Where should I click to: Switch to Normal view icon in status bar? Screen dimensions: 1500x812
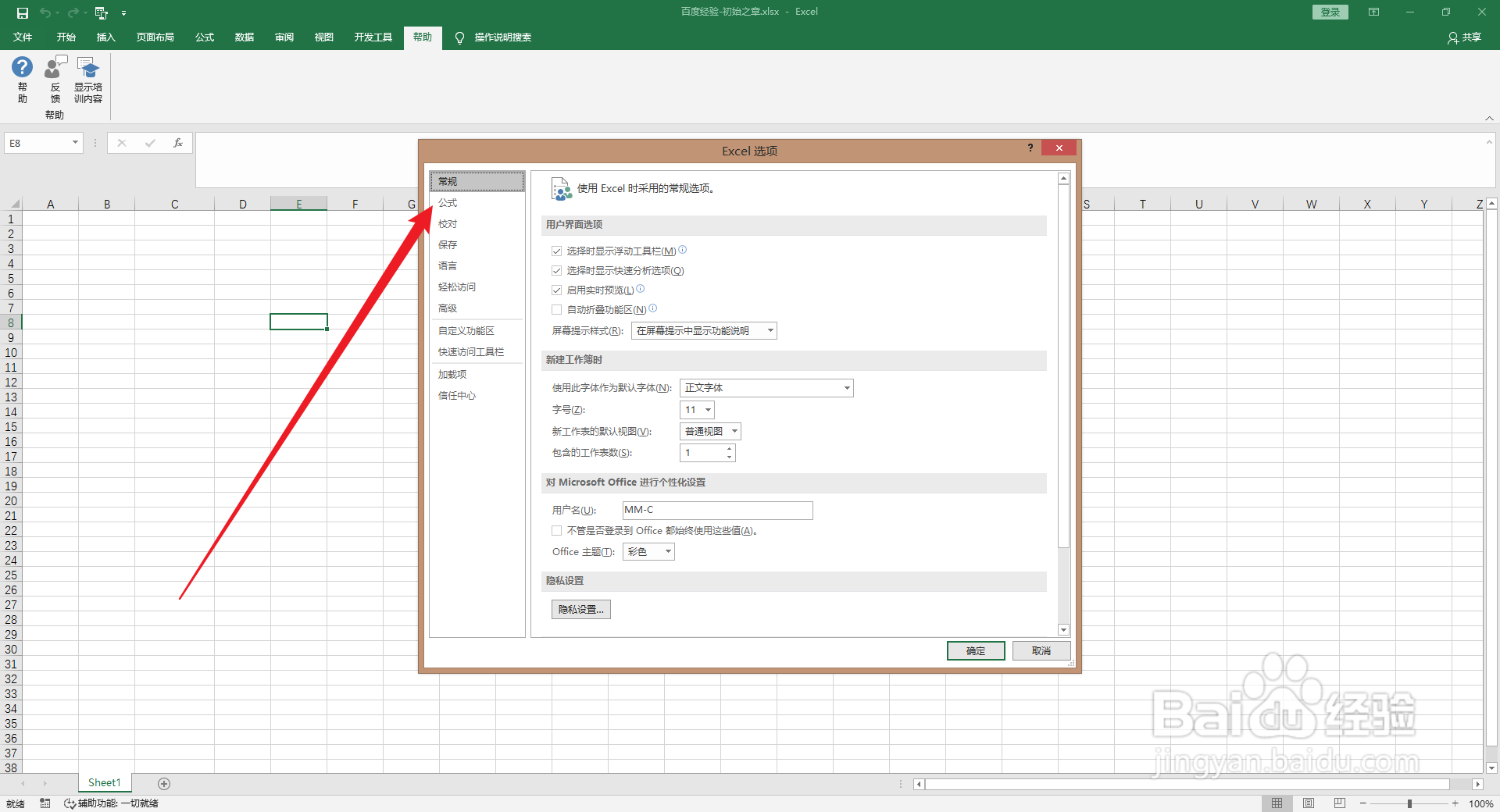coord(1277,803)
